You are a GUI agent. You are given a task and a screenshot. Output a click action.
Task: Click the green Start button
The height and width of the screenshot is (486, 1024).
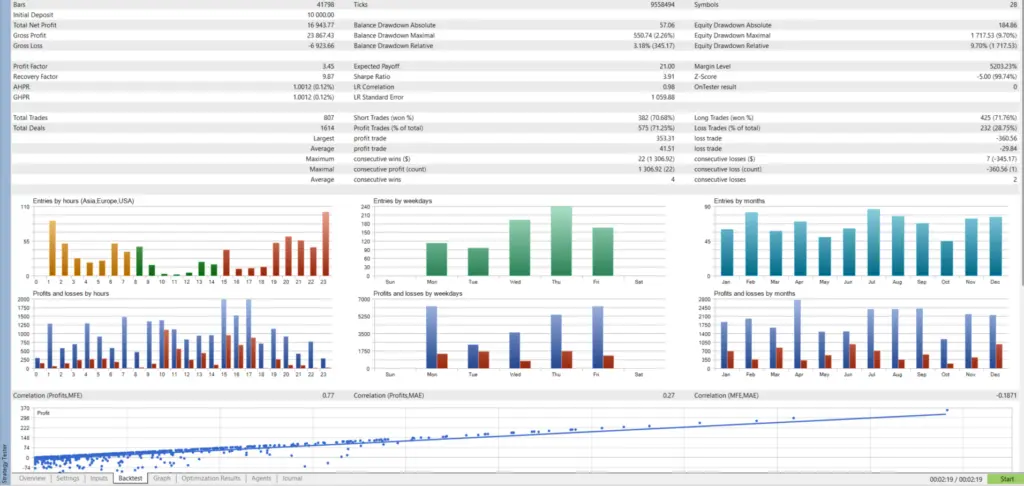(1005, 479)
